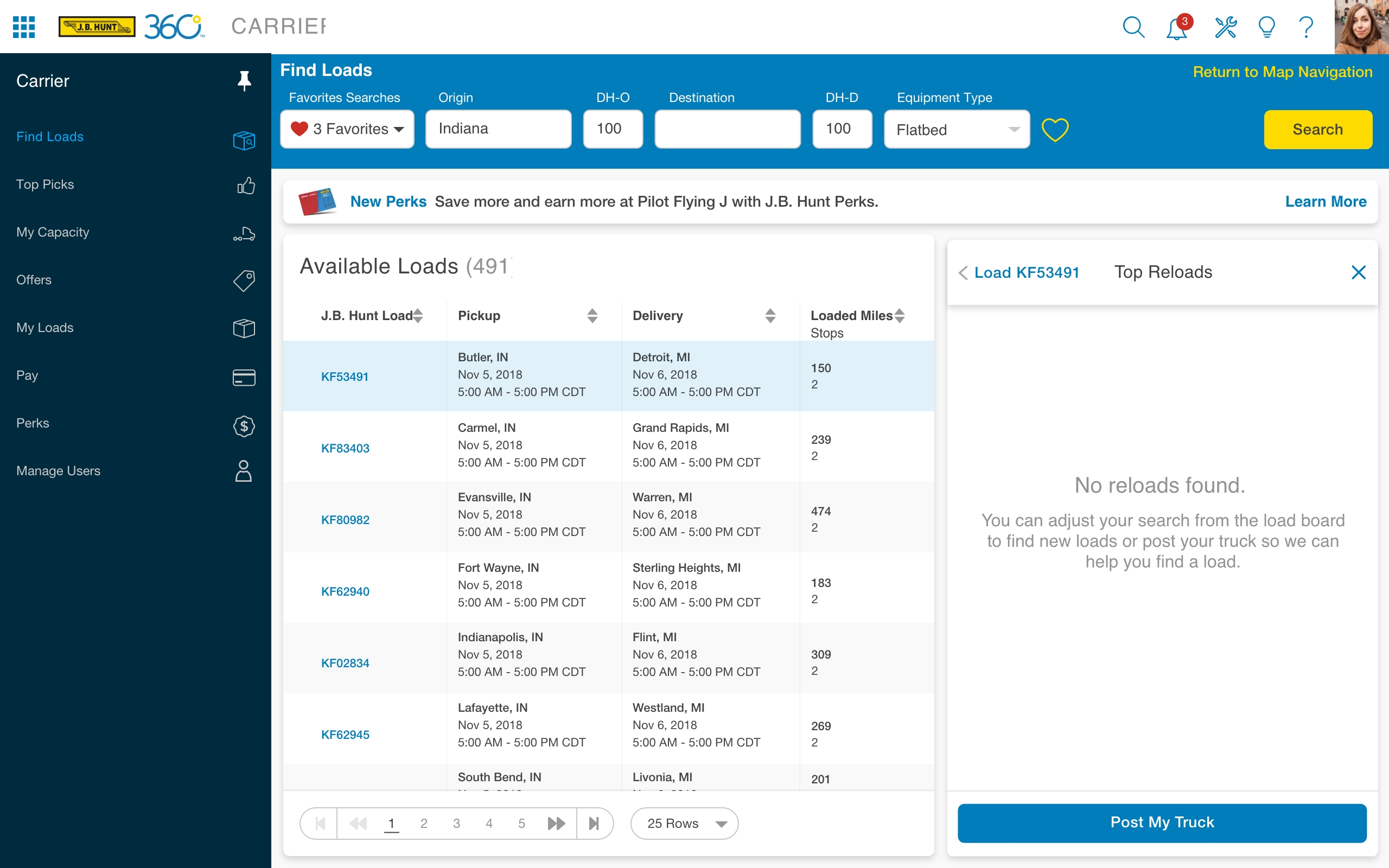Click the yellow Search button
The height and width of the screenshot is (868, 1389).
(x=1317, y=129)
